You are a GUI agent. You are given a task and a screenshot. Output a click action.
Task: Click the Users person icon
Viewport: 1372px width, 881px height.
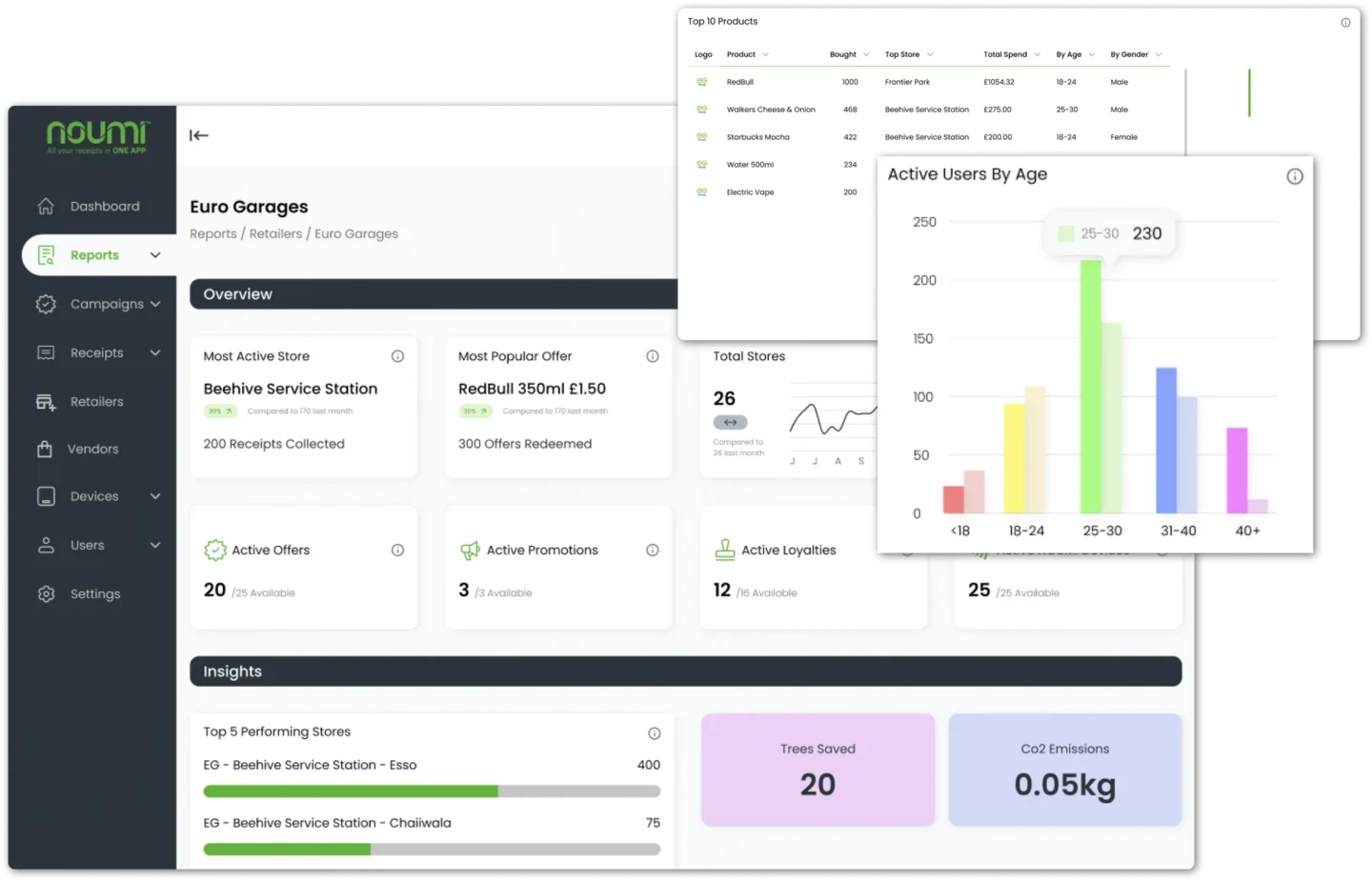[46, 545]
